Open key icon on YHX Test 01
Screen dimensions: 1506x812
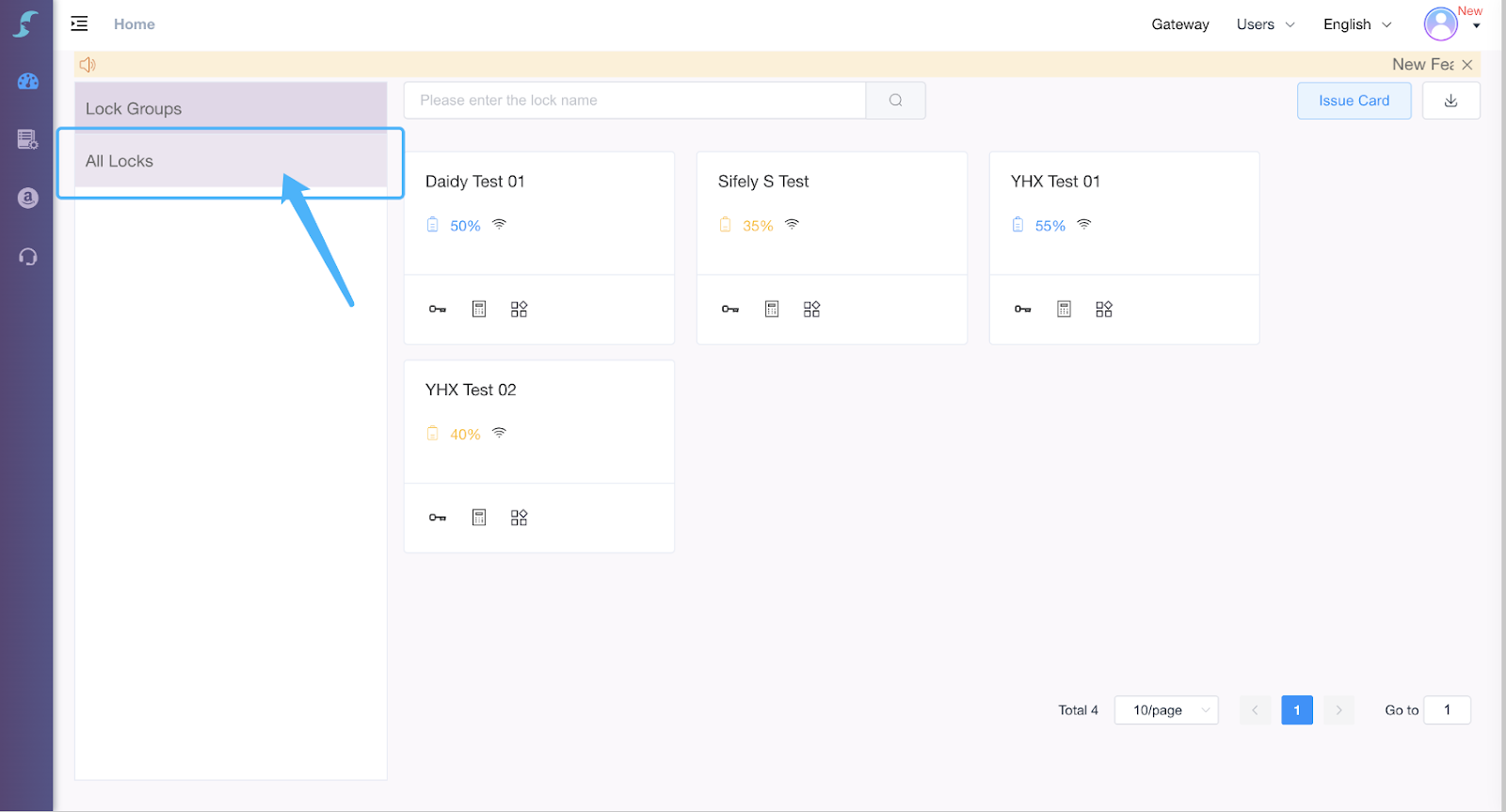[1023, 309]
